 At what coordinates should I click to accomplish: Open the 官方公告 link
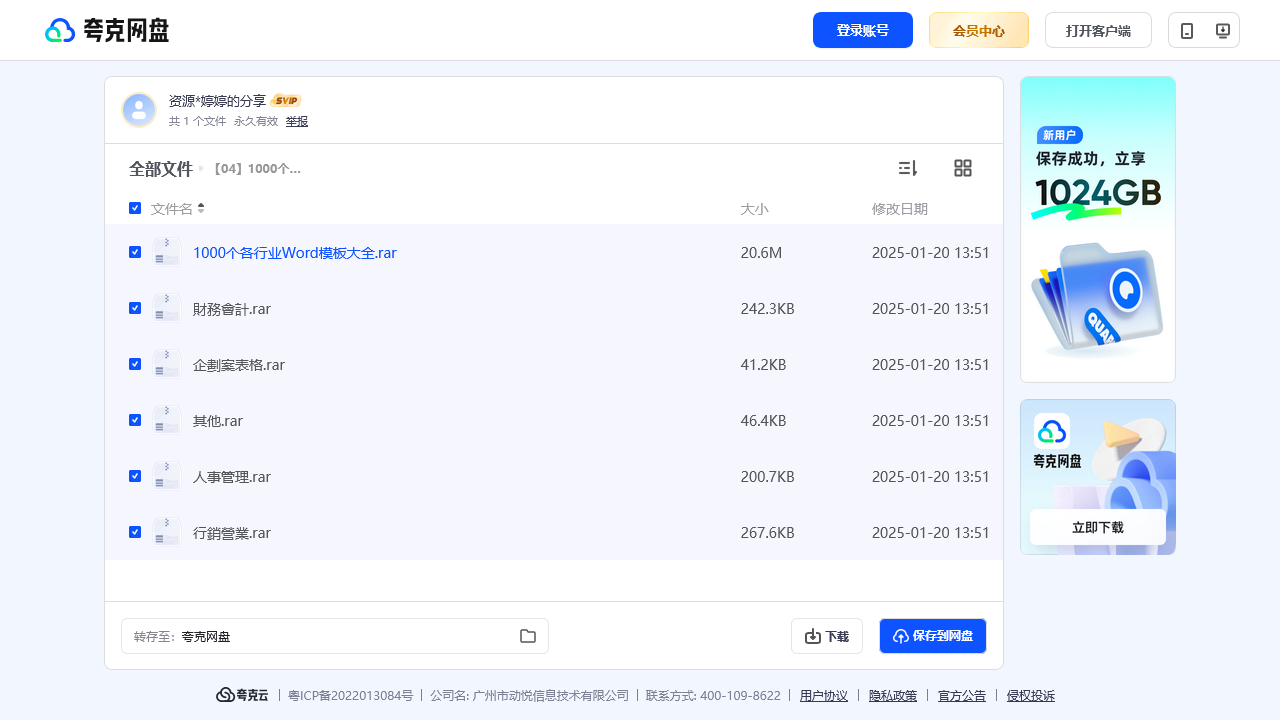click(962, 695)
